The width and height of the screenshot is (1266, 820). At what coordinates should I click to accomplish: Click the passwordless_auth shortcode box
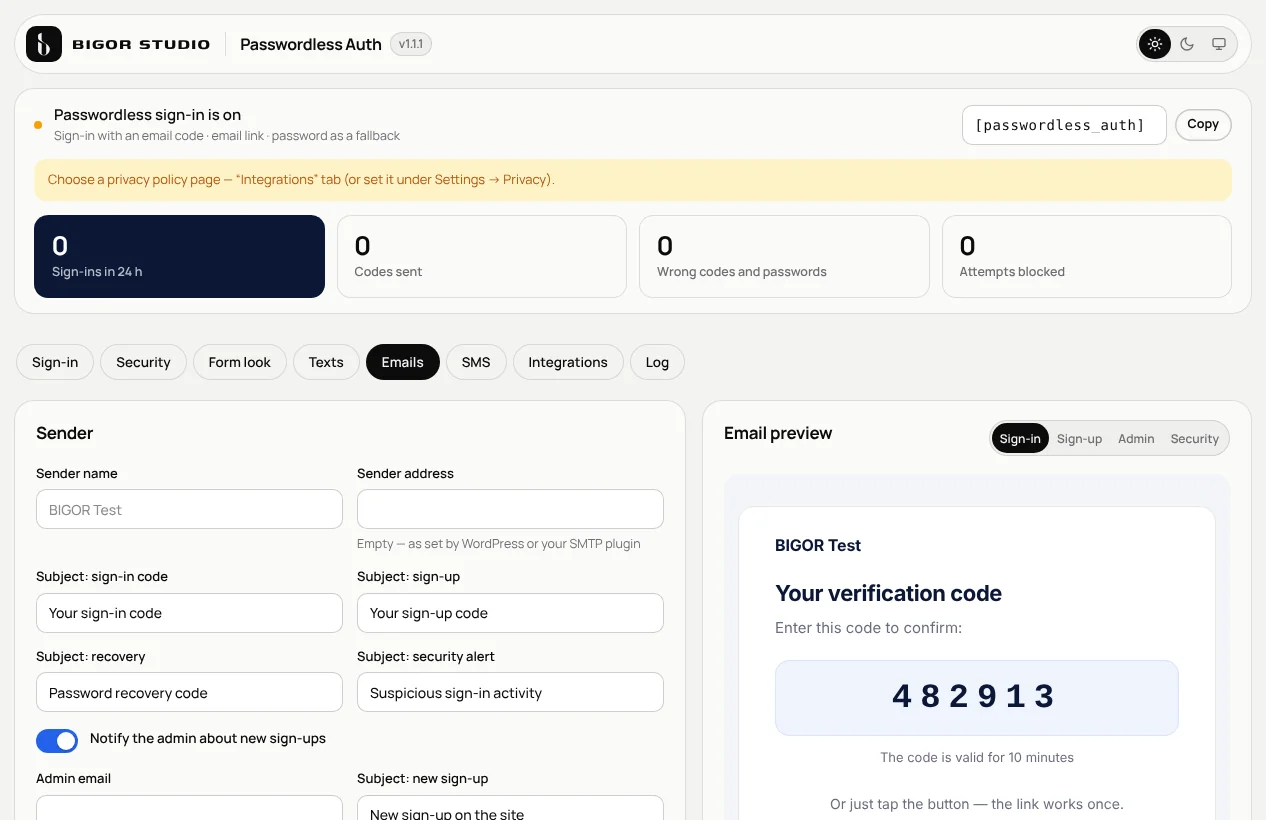[1064, 125]
